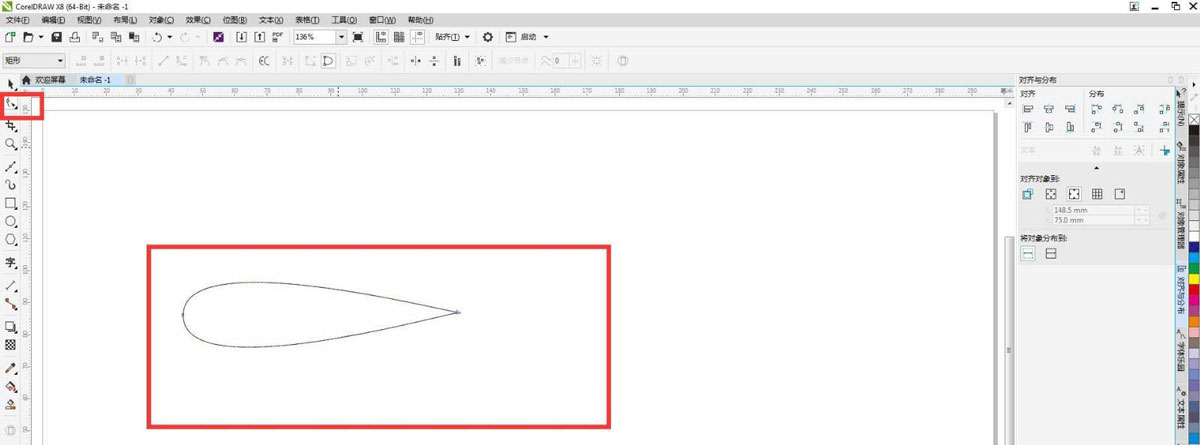Click the Save disk icon
Image resolution: width=1200 pixels, height=445 pixels.
coord(57,37)
